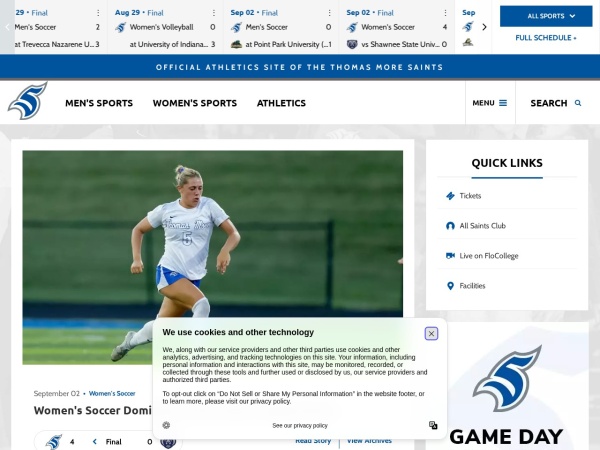Open the MEN'S SPORTS menu
Screen dimensions: 600x450
pos(99,103)
